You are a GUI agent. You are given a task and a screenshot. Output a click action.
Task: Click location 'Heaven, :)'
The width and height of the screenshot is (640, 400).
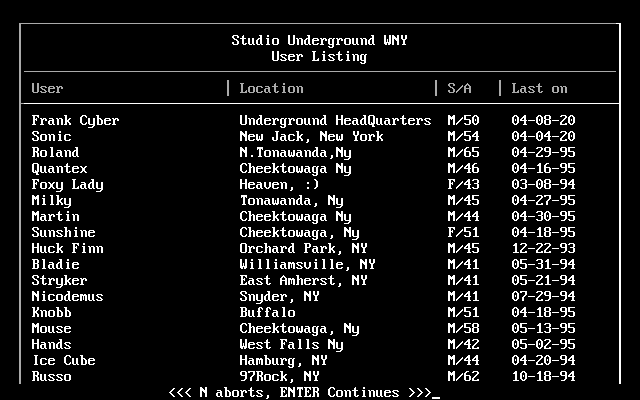tap(279, 184)
